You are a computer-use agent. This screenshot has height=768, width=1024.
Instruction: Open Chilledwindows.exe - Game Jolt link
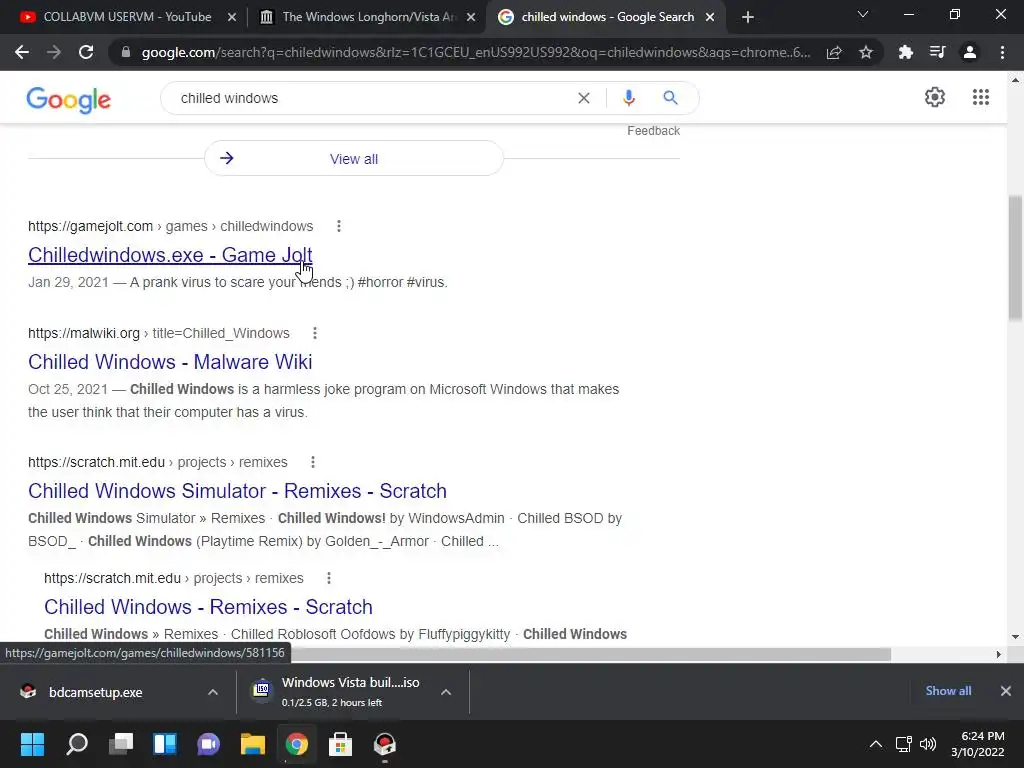point(170,255)
